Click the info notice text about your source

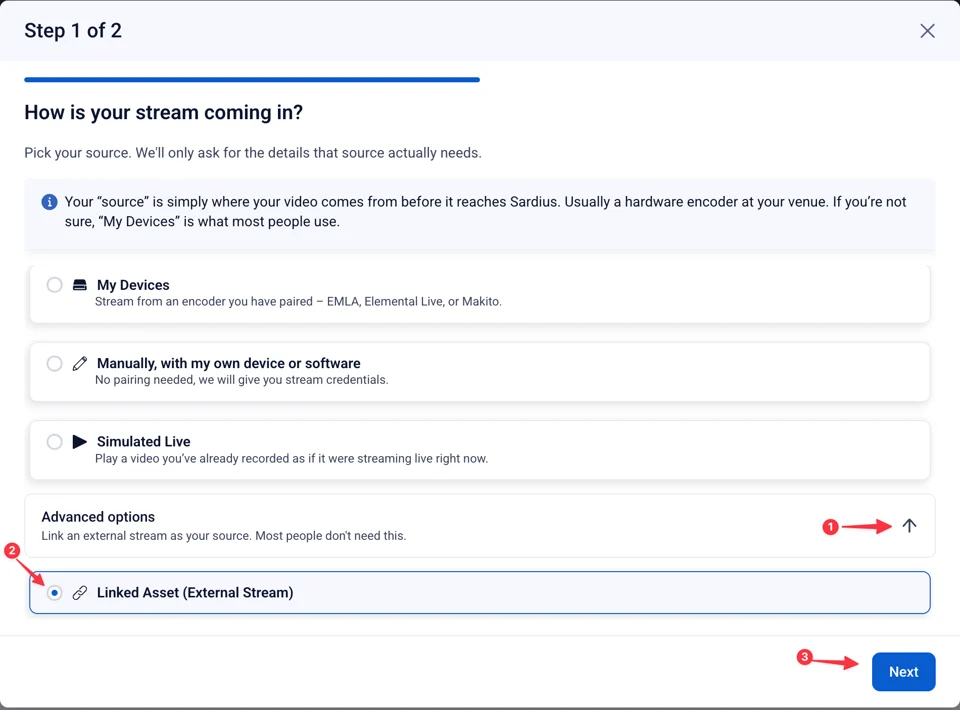485,212
